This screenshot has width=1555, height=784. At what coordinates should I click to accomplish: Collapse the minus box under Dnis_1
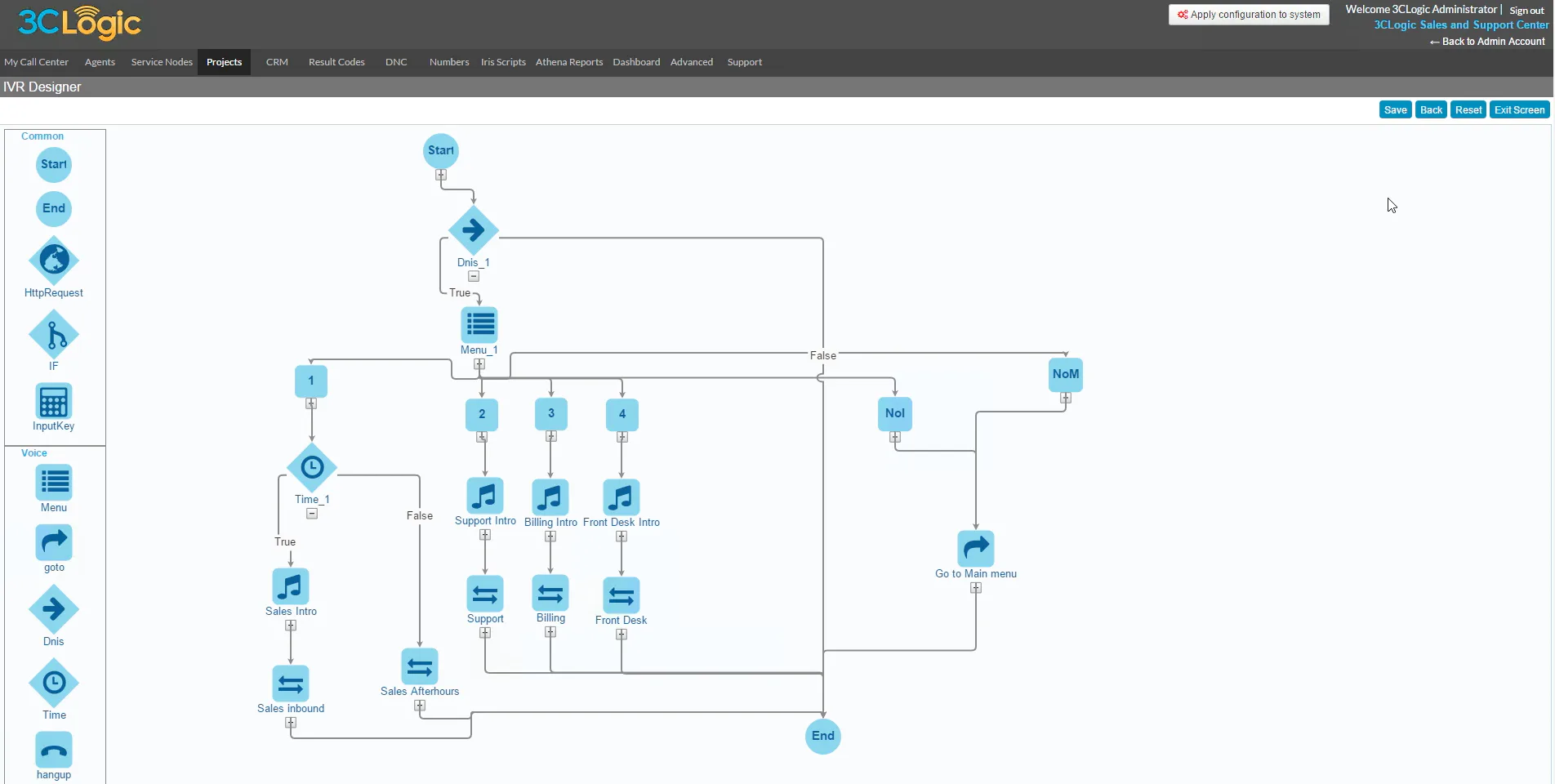(x=474, y=276)
